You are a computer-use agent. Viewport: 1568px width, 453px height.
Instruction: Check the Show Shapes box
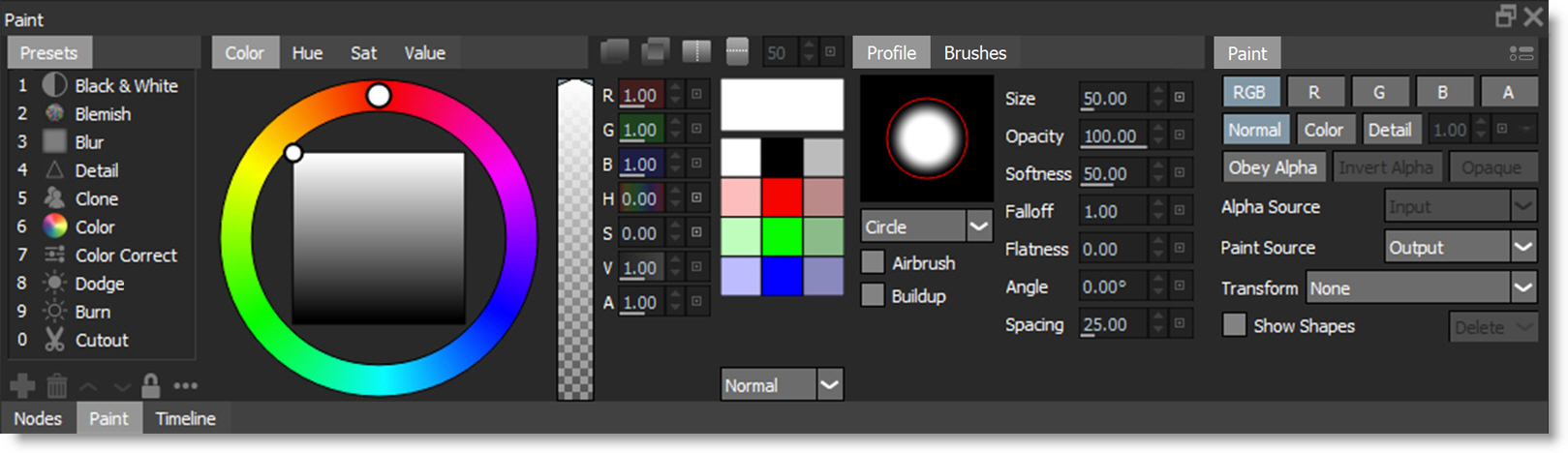click(1234, 325)
